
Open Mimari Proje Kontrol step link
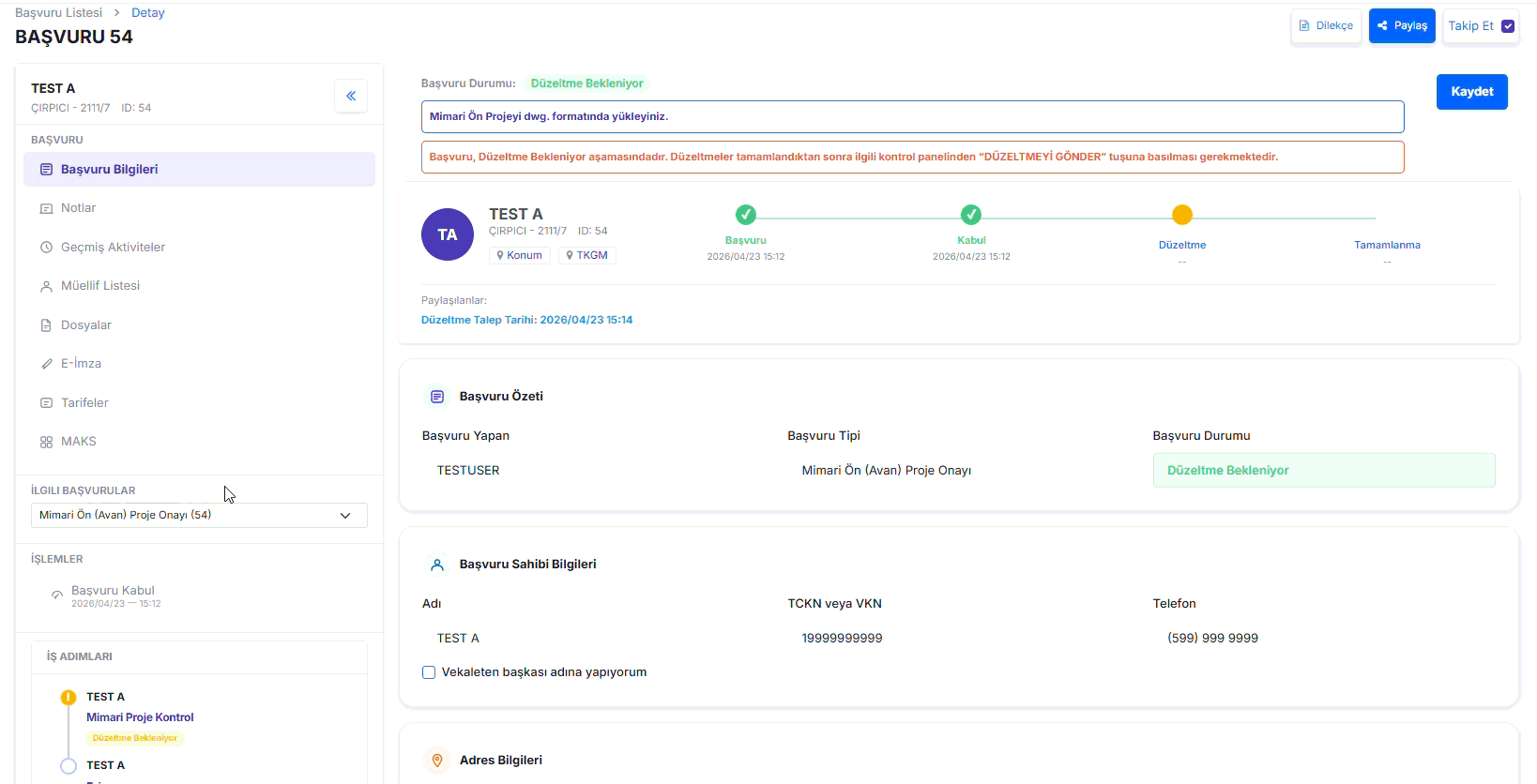coord(140,717)
